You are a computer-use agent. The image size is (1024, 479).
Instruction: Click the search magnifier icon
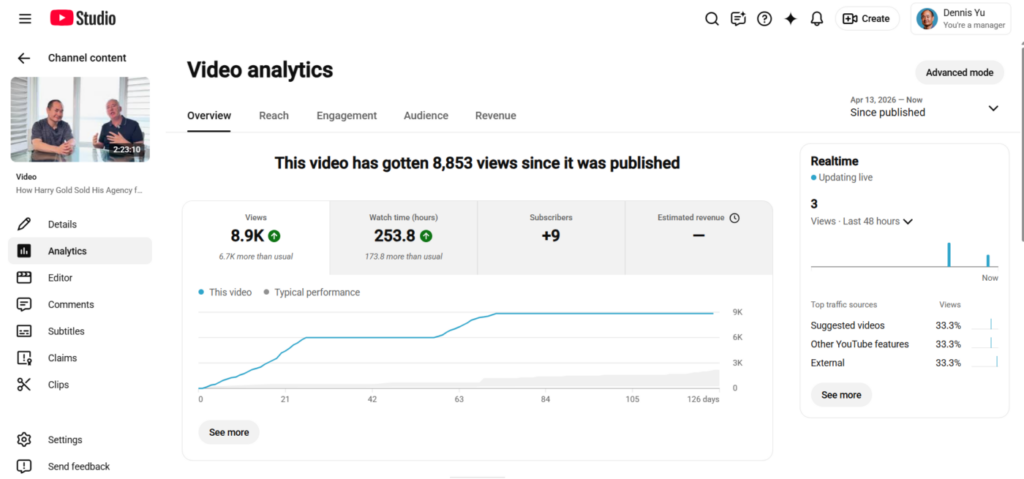(712, 19)
